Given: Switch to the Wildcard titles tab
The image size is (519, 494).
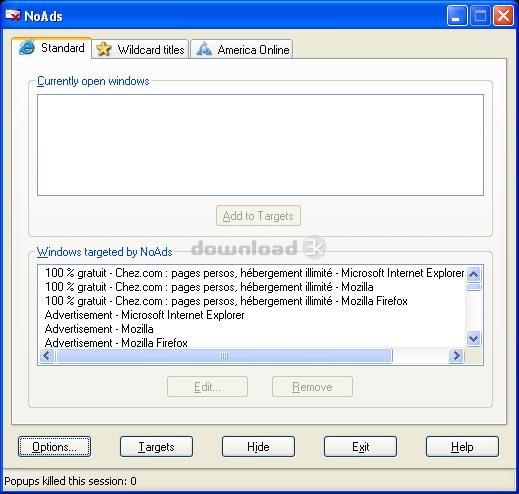Looking at the screenshot, I should tap(140, 49).
